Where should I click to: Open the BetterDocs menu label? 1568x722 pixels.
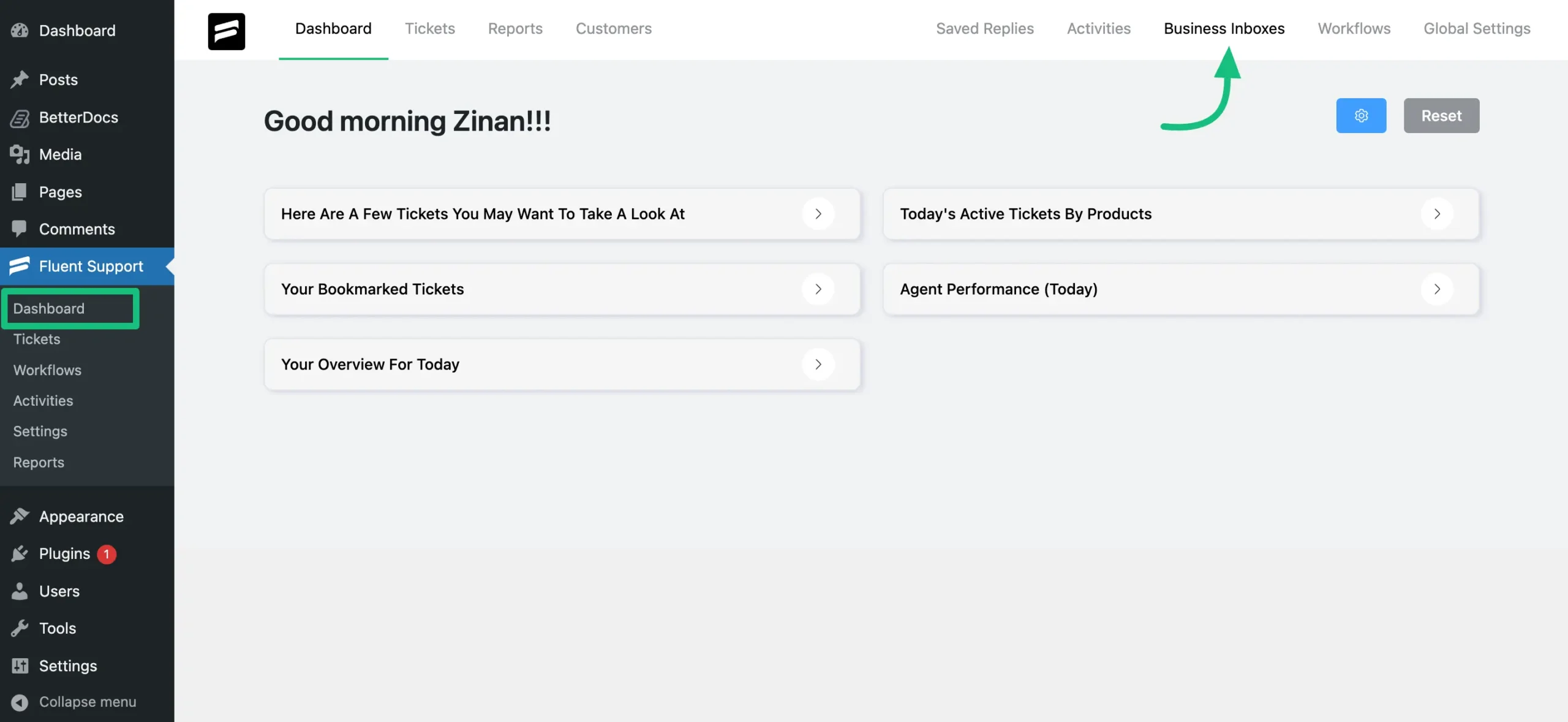(x=78, y=117)
